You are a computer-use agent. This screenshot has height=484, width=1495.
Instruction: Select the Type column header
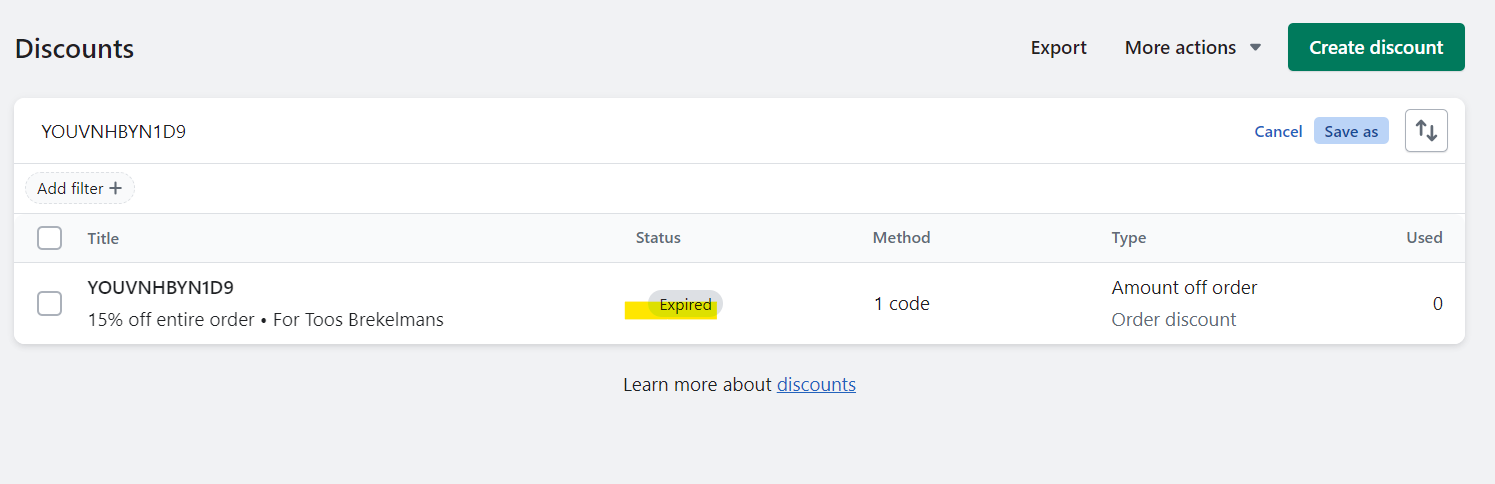1129,238
